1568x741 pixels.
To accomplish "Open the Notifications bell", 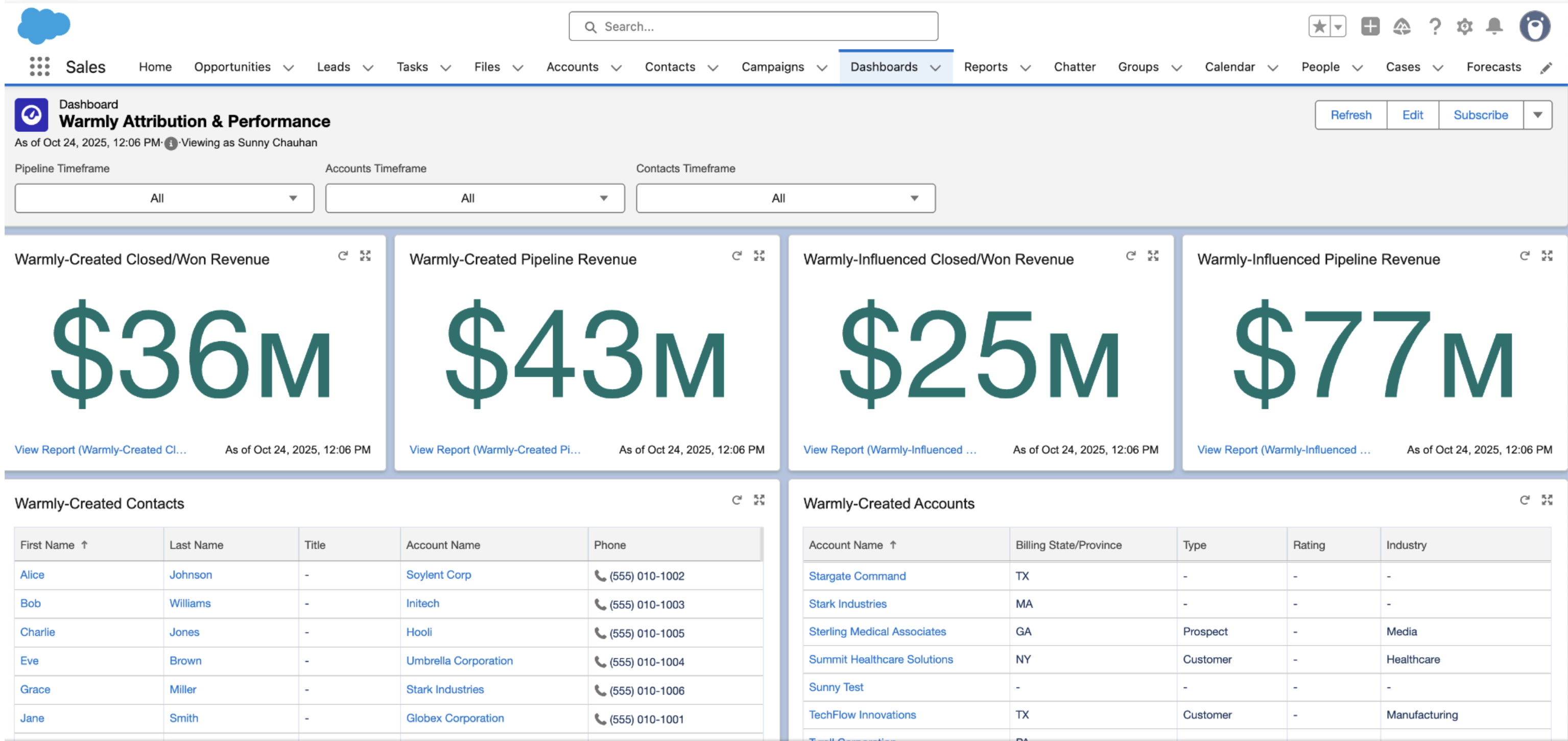I will tap(1494, 26).
